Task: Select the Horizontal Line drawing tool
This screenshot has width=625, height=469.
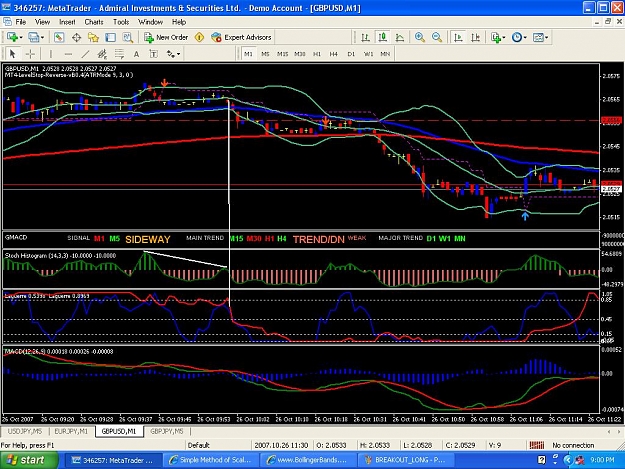Action: pyautogui.click(x=68, y=54)
